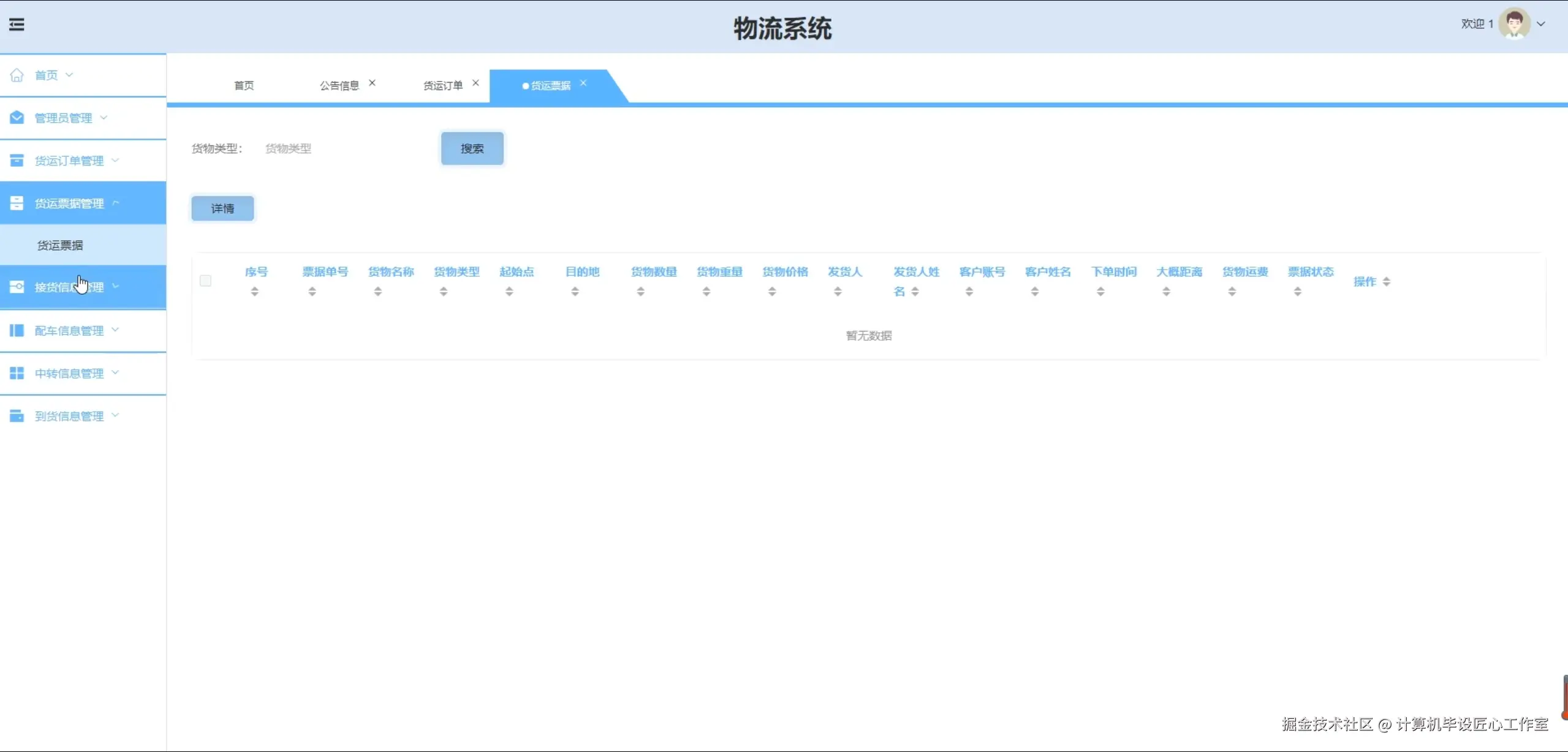1568x752 pixels.
Task: Sort table by 序号 column arrows
Action: [x=254, y=292]
